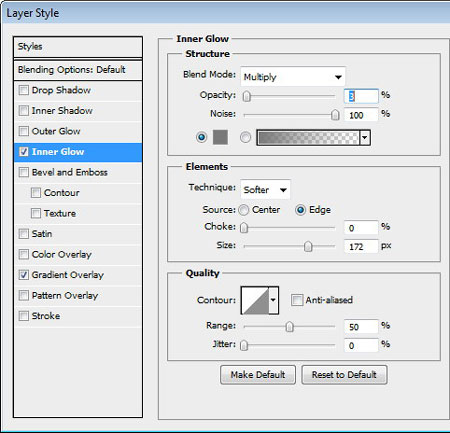Click the Range field showing 50
Screen dimensions: 450x433
(361, 327)
